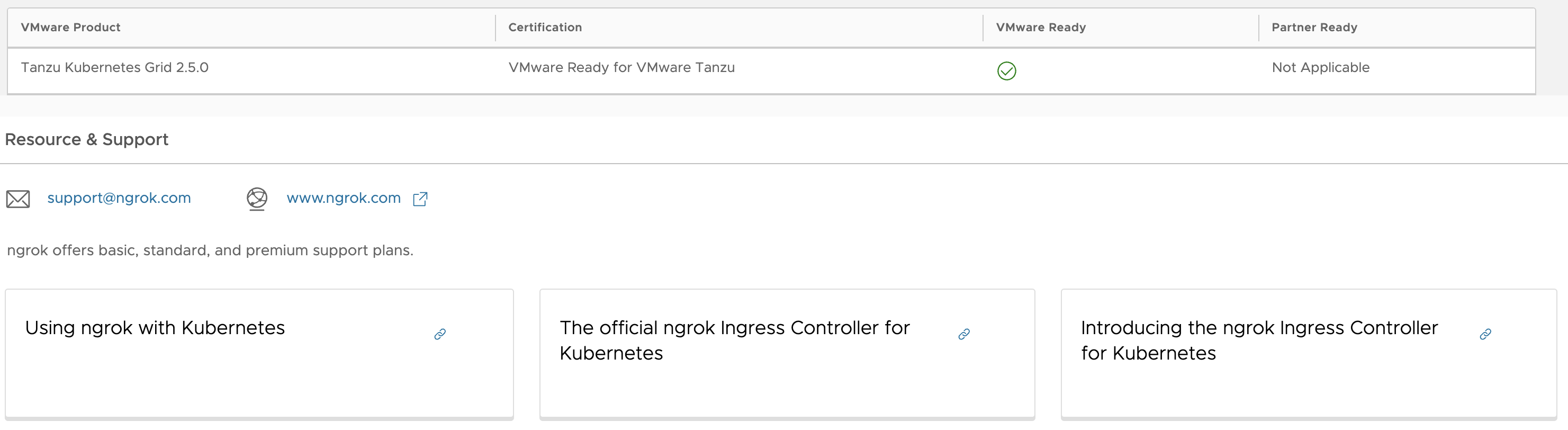
Task: Click the VMware Ready for VMware Tanzu cell
Action: [621, 68]
